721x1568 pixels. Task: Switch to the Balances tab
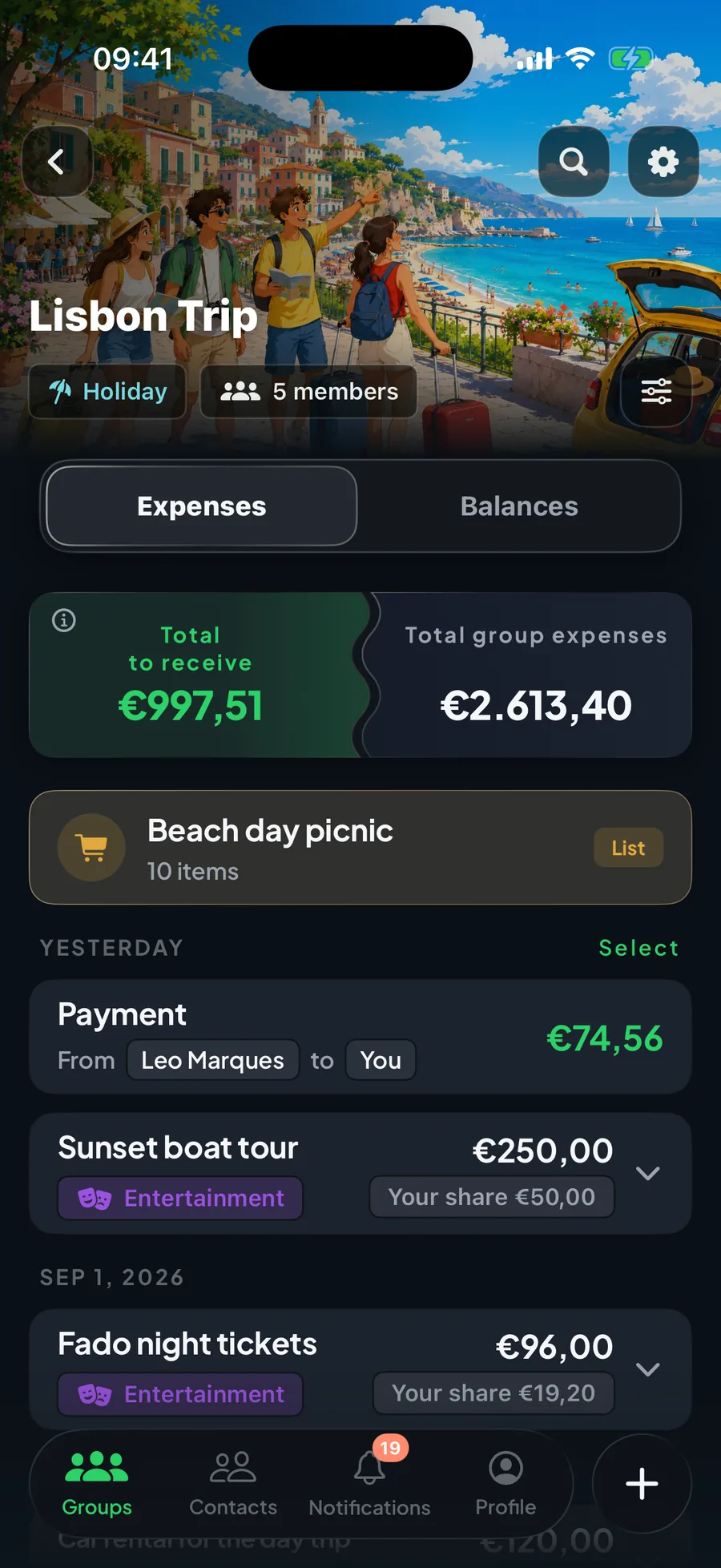coord(519,506)
